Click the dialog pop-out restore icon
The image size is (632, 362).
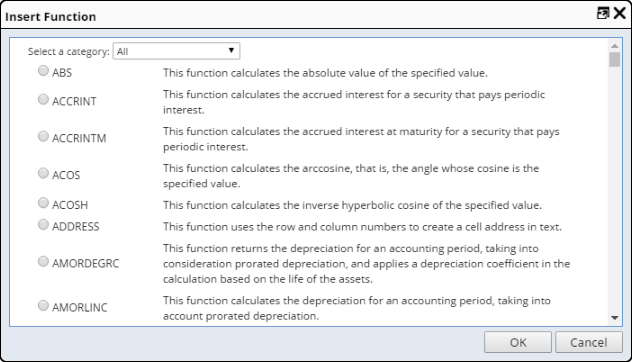(x=603, y=13)
